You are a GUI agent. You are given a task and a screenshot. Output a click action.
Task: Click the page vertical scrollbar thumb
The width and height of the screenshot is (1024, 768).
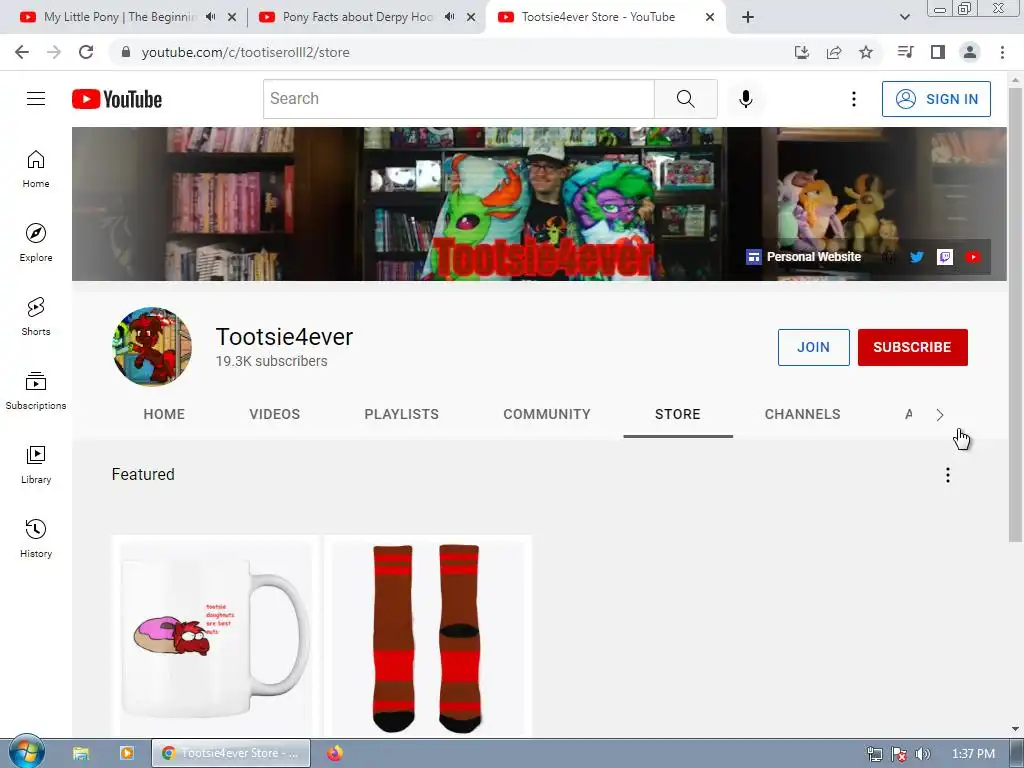click(x=1015, y=313)
